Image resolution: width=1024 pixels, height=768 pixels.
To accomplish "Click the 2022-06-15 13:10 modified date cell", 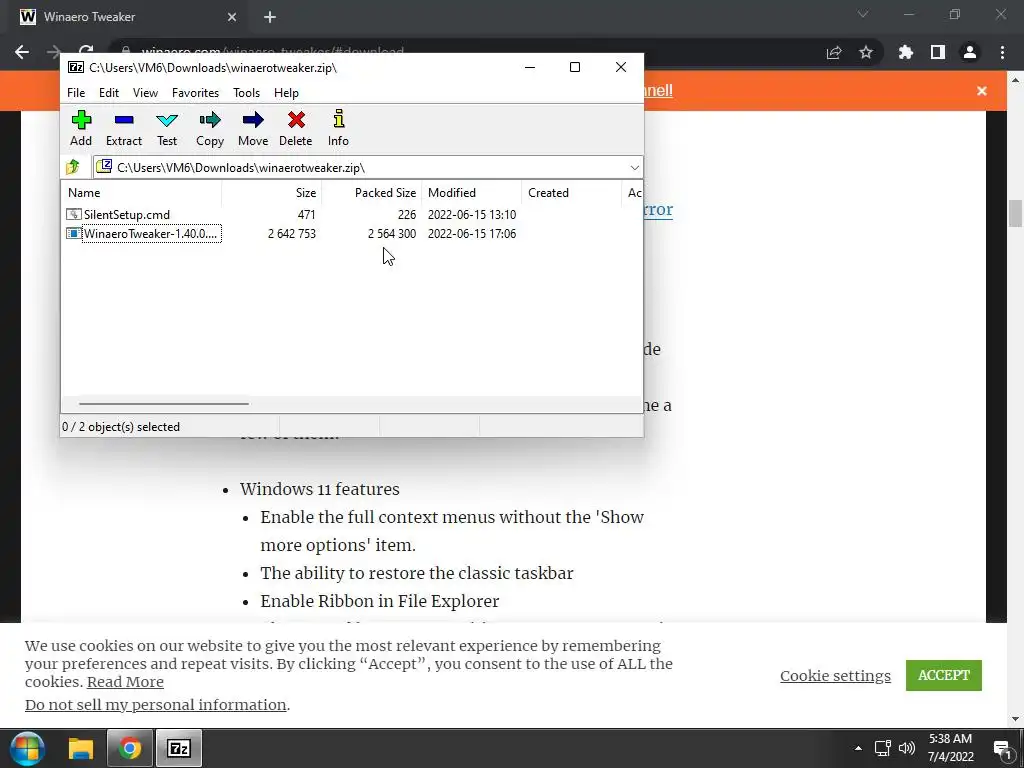I will point(472,215).
